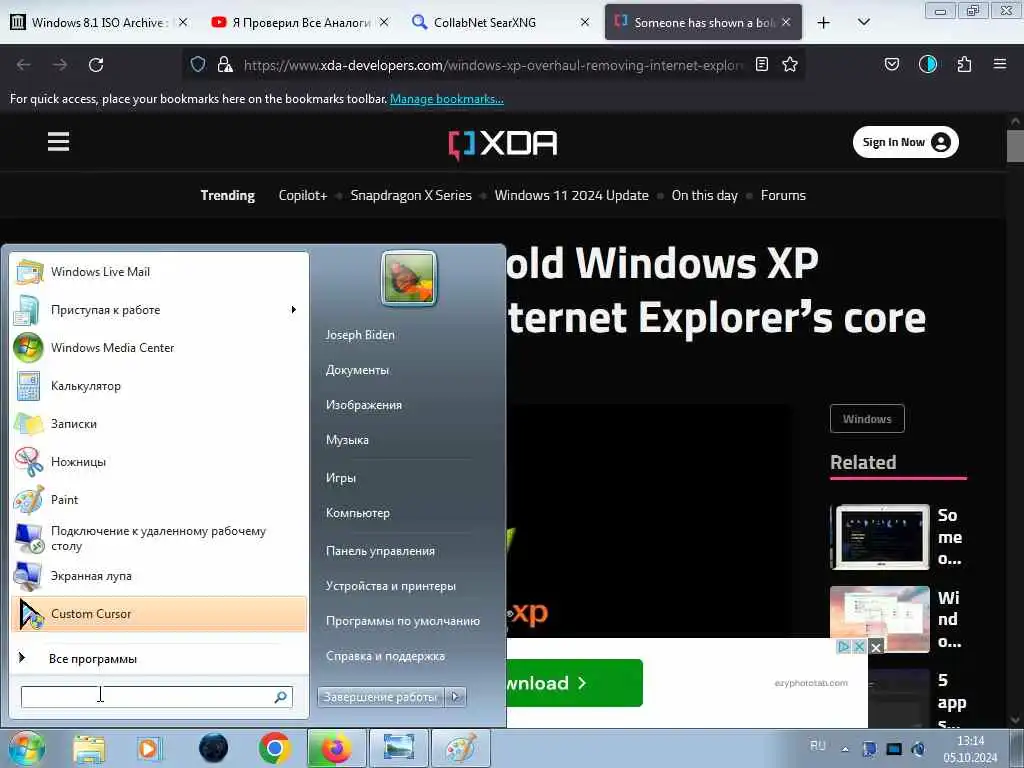This screenshot has width=1024, height=768.
Task: Open the Firefox application menu
Action: click(x=1000, y=64)
